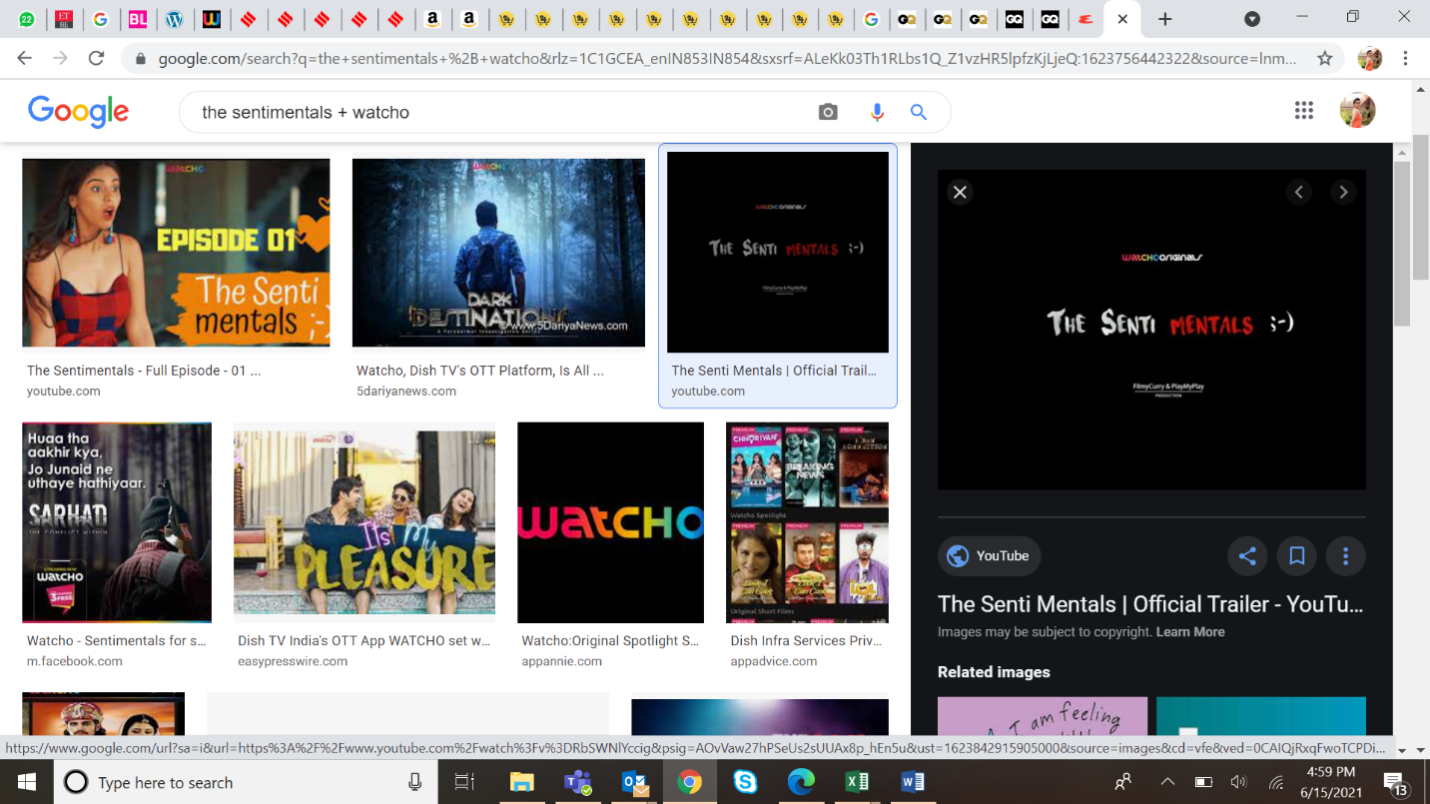The height and width of the screenshot is (804, 1430).
Task: Visit m.facebook.com source link
Action: 75,661
